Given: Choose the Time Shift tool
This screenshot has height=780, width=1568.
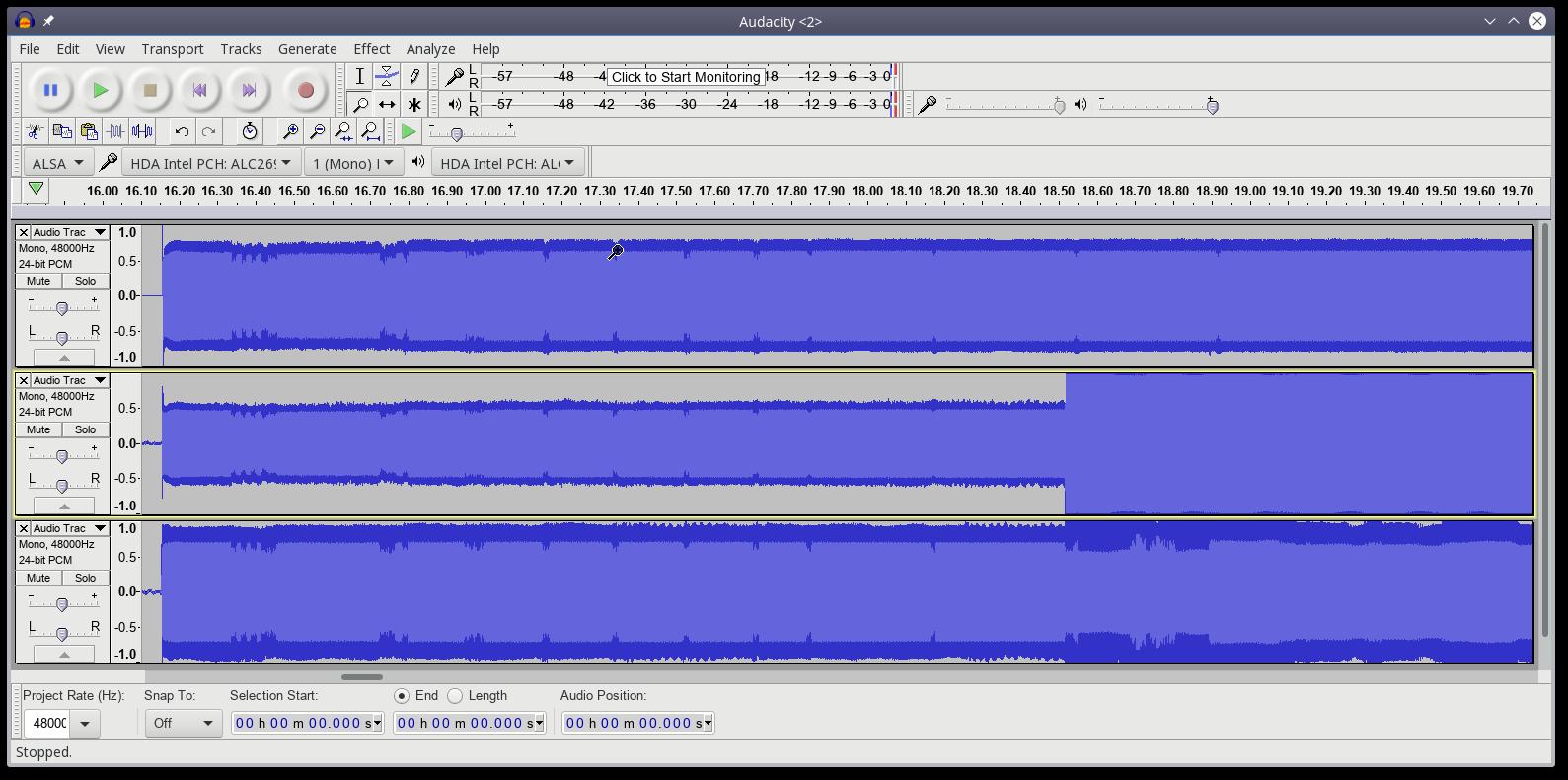Looking at the screenshot, I should tap(387, 104).
